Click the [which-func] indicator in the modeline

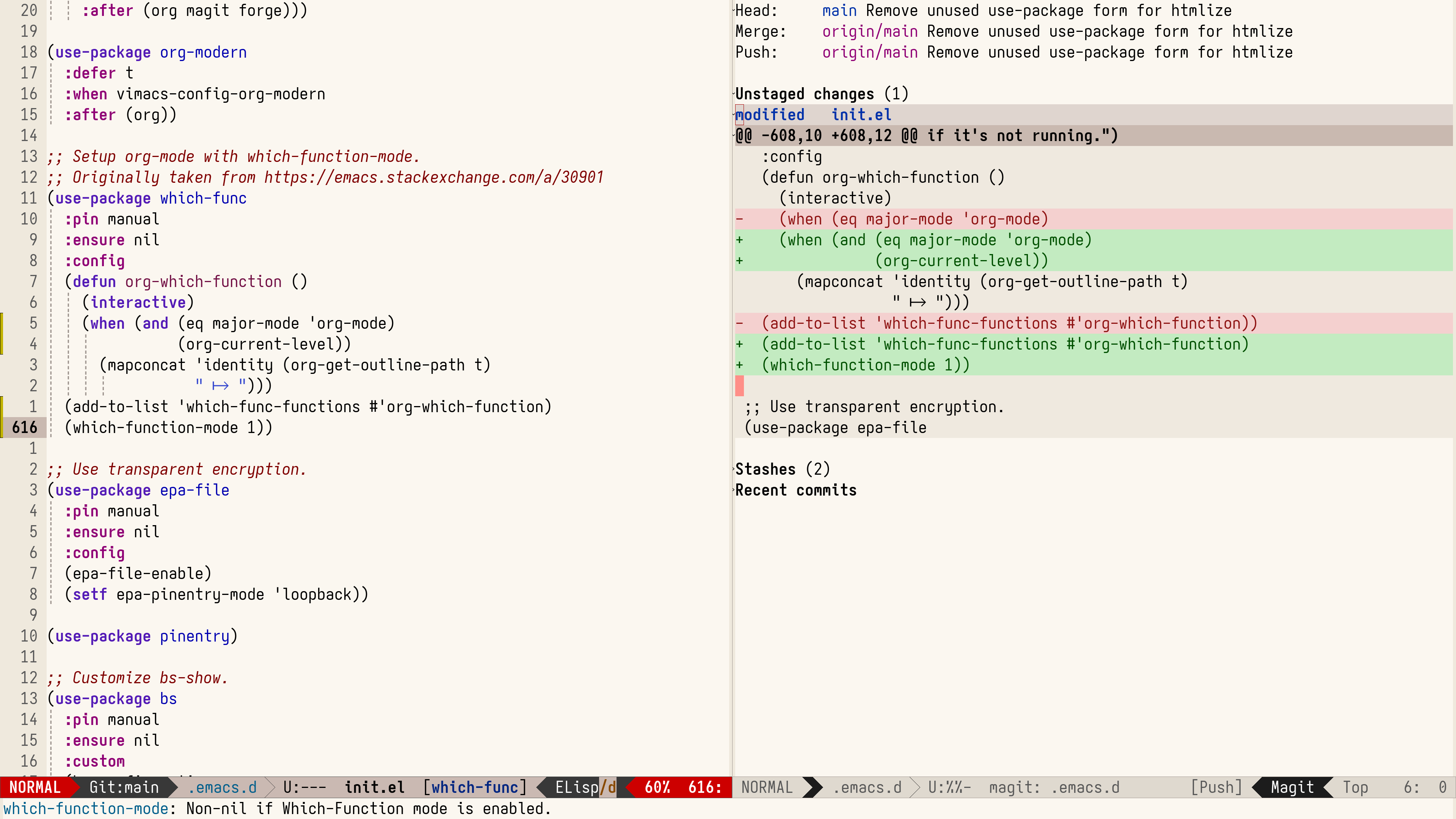[475, 788]
